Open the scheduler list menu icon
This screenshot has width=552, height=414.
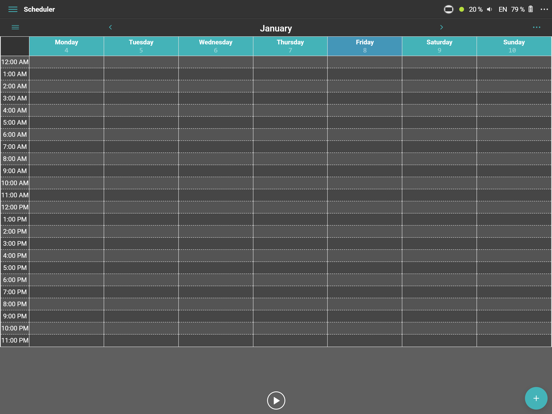coord(15,27)
